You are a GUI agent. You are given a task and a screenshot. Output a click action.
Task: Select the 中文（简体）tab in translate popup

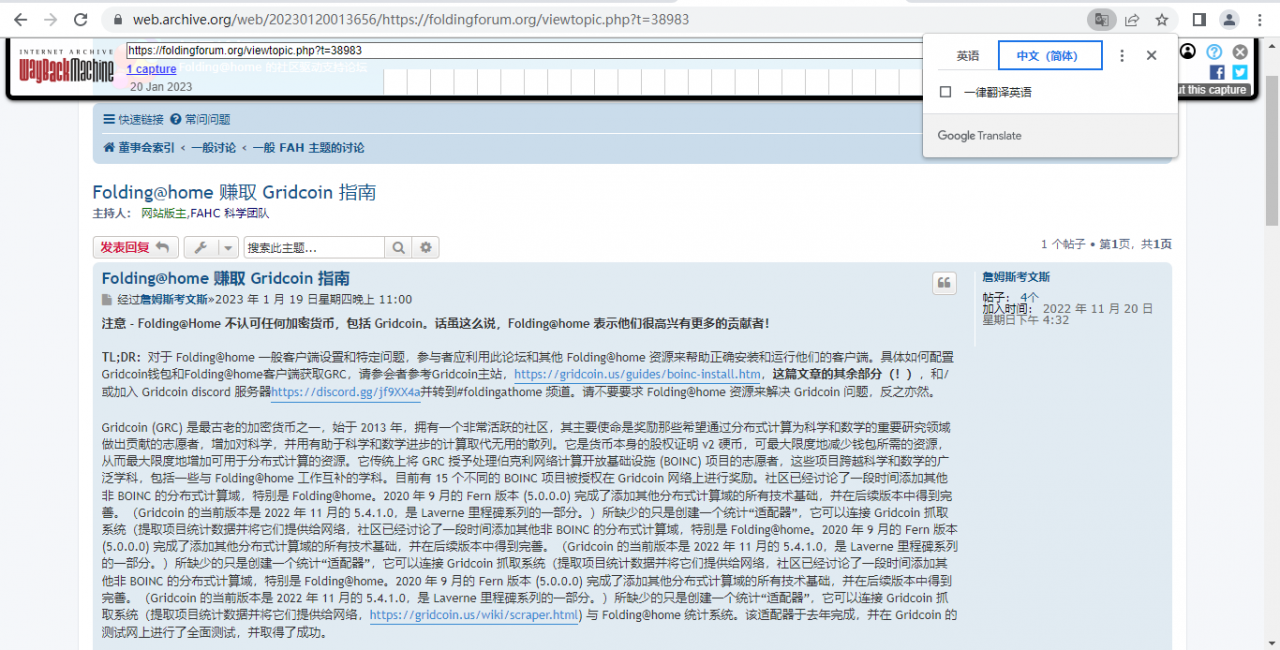click(x=1049, y=56)
